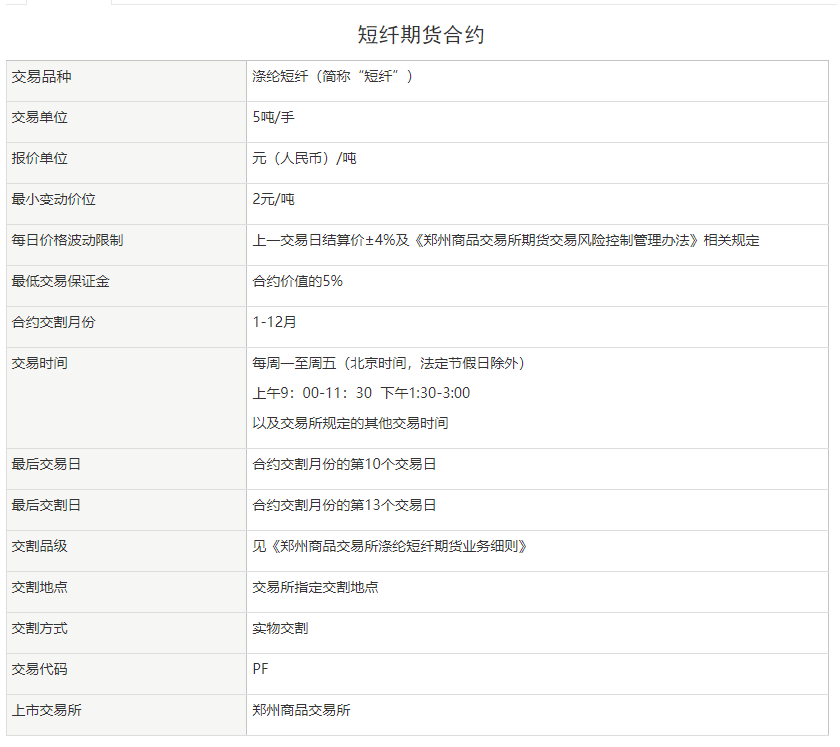The width and height of the screenshot is (840, 747).
Task: Click the 郑州商品交易所 exchange value
Action: point(301,710)
